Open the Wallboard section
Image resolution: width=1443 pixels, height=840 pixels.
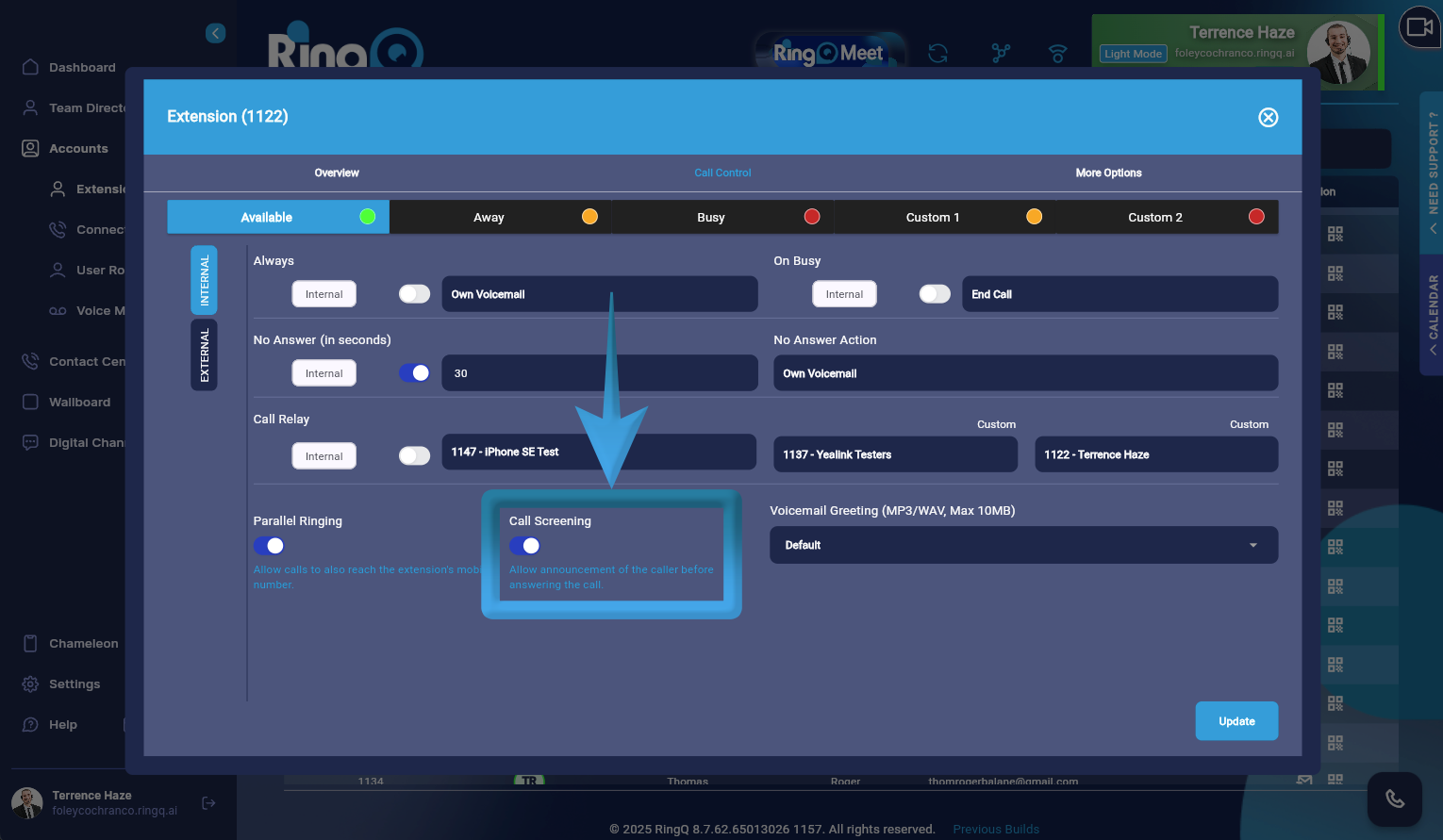pos(79,402)
